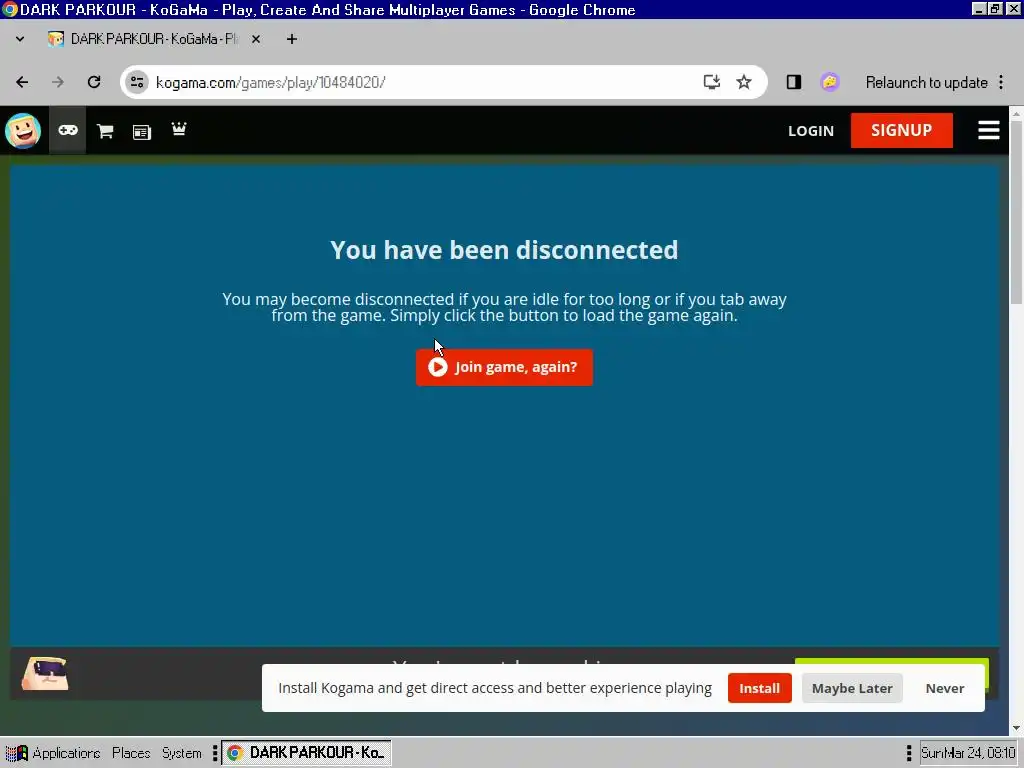Screen dimensions: 1024x768
Task: View site information icon in address bar
Action: (137, 82)
